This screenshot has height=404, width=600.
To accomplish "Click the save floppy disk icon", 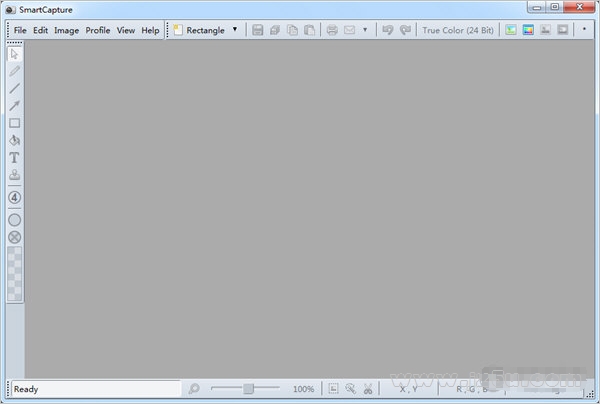I will tap(258, 30).
